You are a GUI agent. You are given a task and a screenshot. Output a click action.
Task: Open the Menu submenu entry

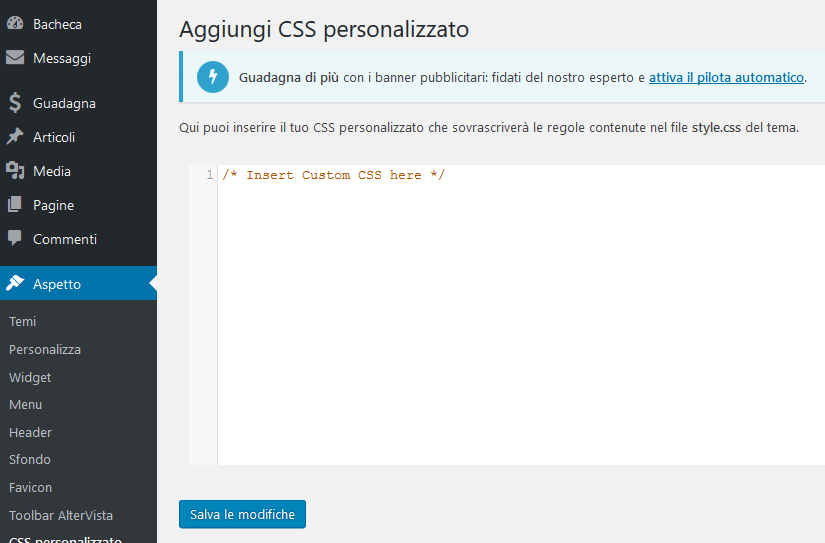point(26,405)
